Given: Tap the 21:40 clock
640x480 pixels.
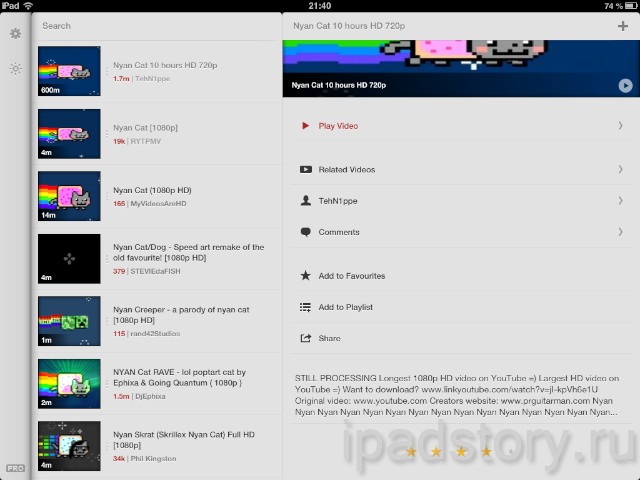Looking at the screenshot, I should tap(320, 6).
